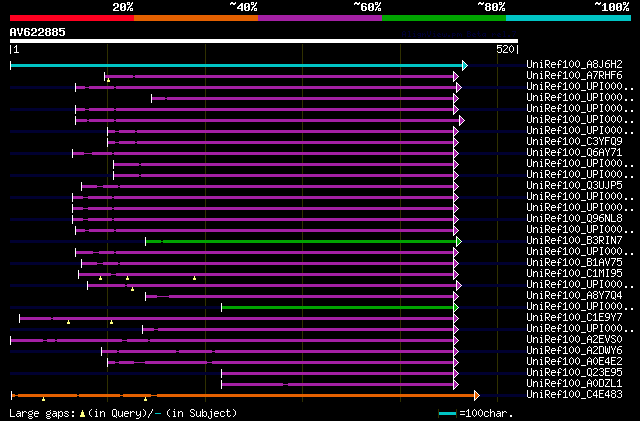The width and height of the screenshot is (640, 421).
Task: Open hit UniRef100_B3RIN7
Action: pyautogui.click(x=574, y=241)
